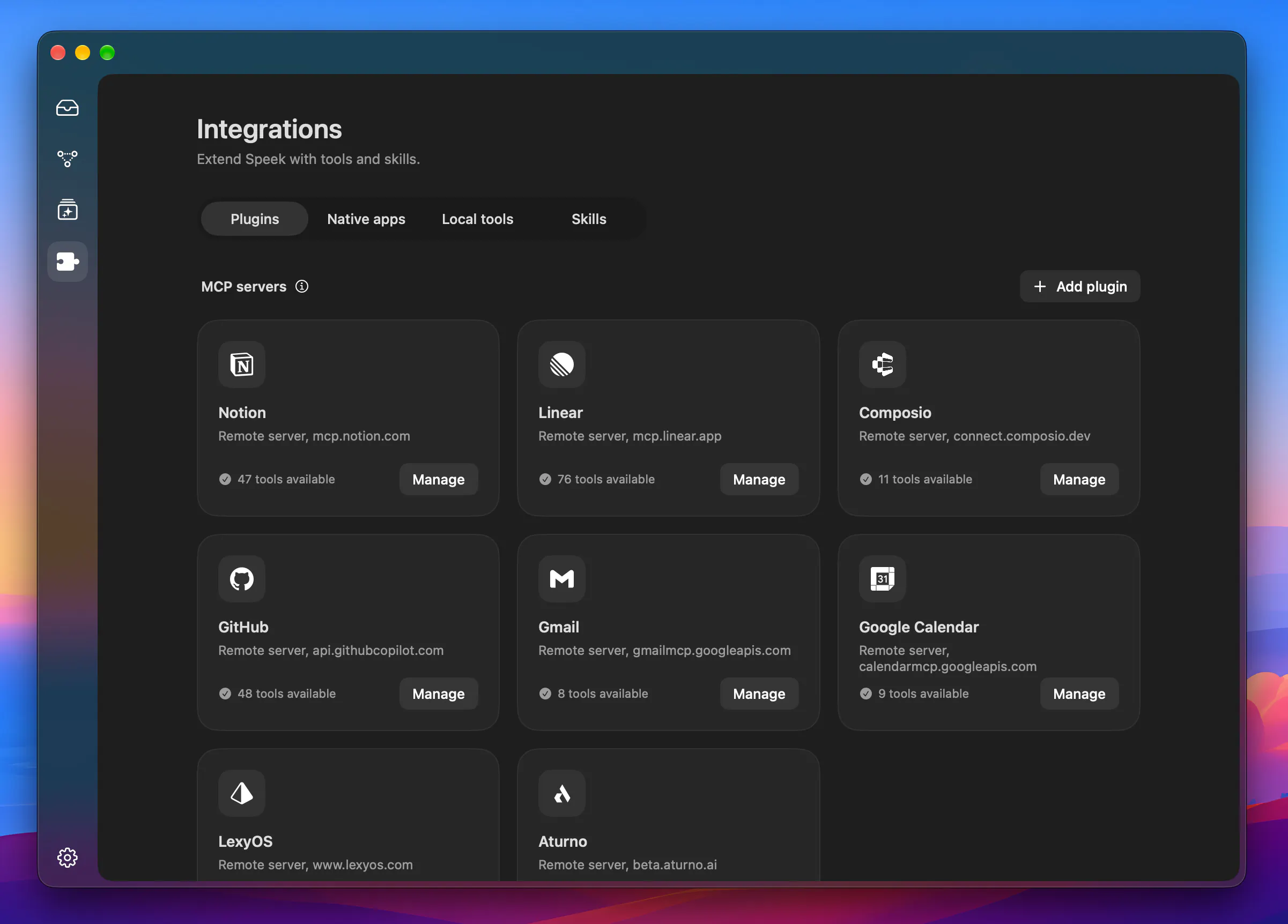Click the checkmark beside 9 tools available

(865, 694)
